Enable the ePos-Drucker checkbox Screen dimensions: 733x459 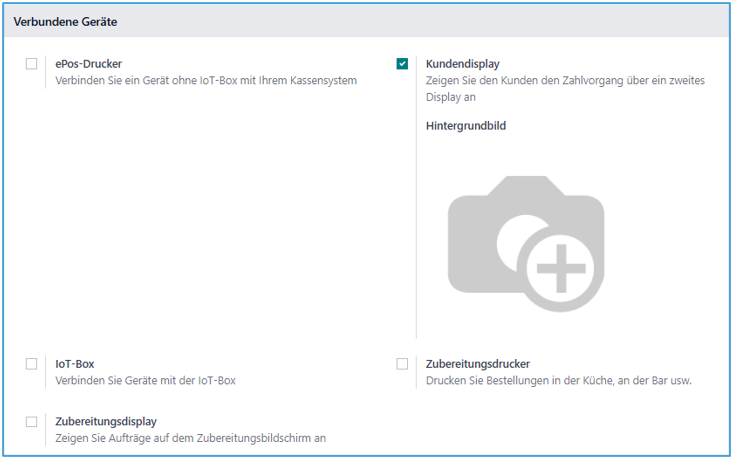coord(32,64)
